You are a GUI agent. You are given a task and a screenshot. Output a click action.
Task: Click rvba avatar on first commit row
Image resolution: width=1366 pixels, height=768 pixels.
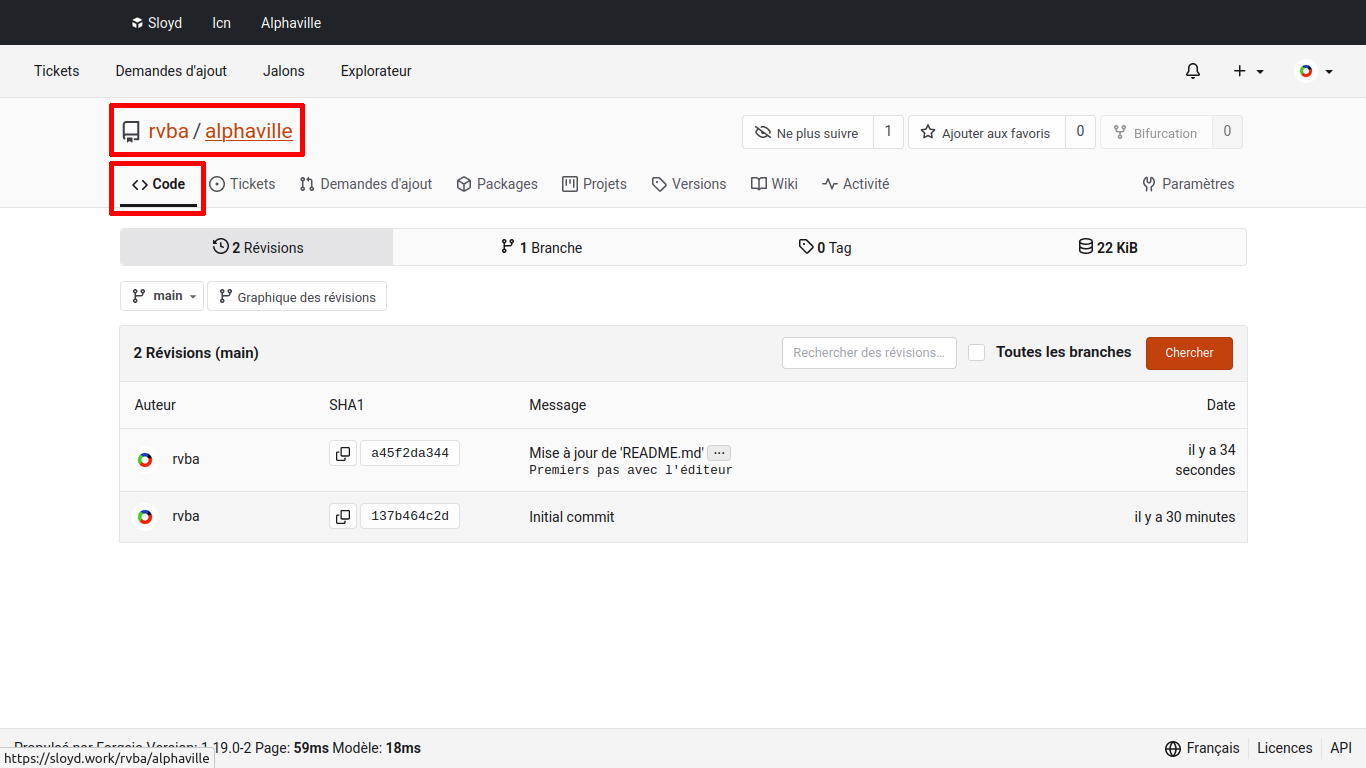[145, 459]
